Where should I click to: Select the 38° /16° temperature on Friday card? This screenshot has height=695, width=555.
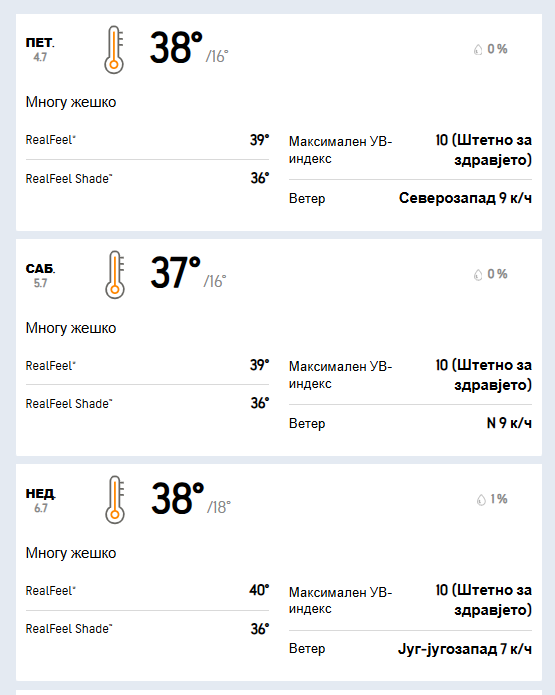(x=189, y=48)
